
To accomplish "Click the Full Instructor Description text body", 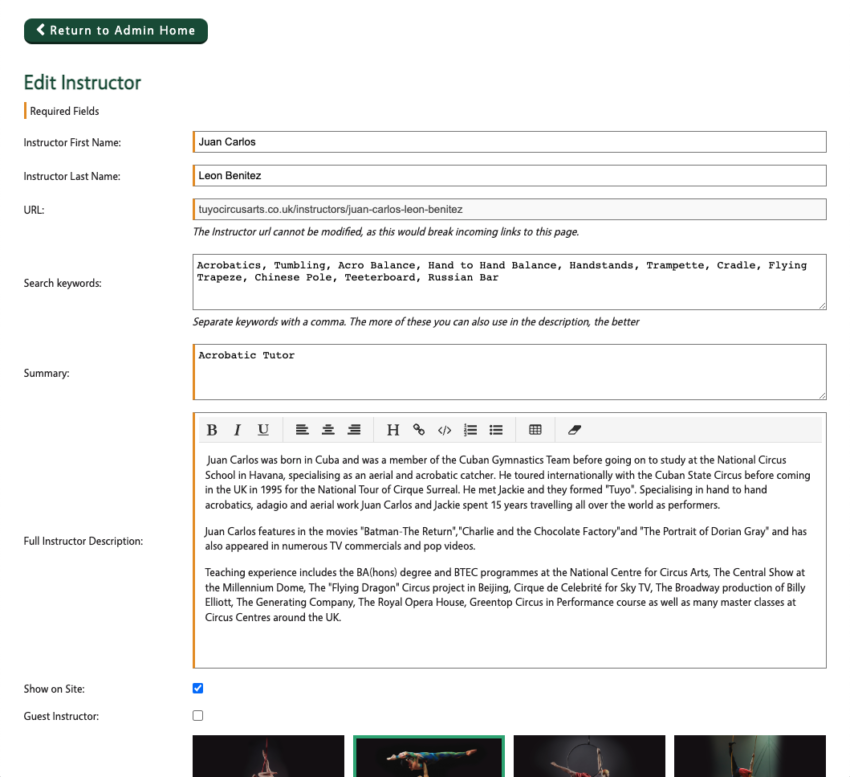I will 510,553.
